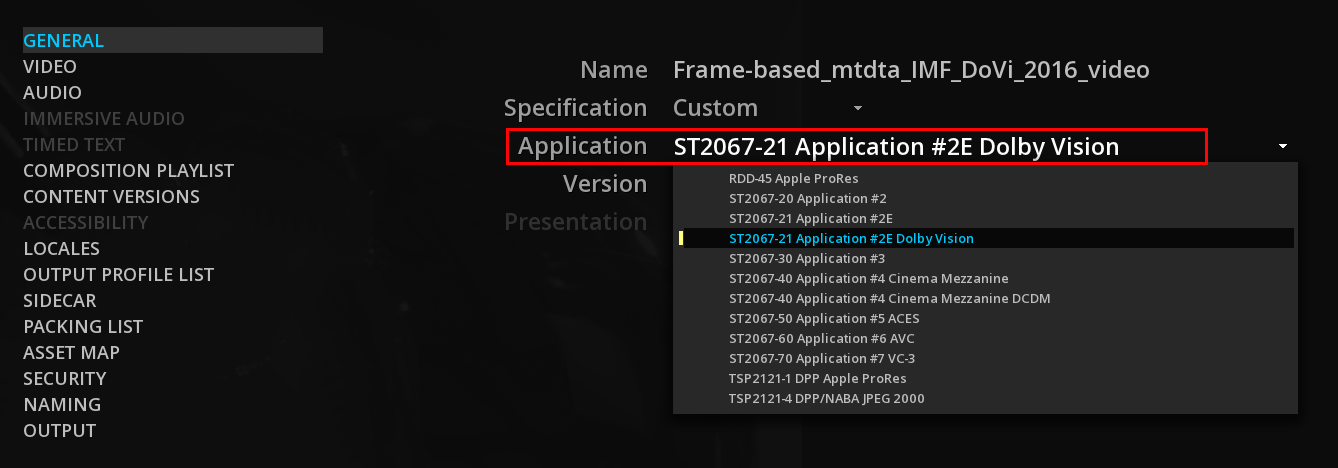Image resolution: width=1338 pixels, height=468 pixels.
Task: Choose ST2067-20 Application #2
Action: 807,199
